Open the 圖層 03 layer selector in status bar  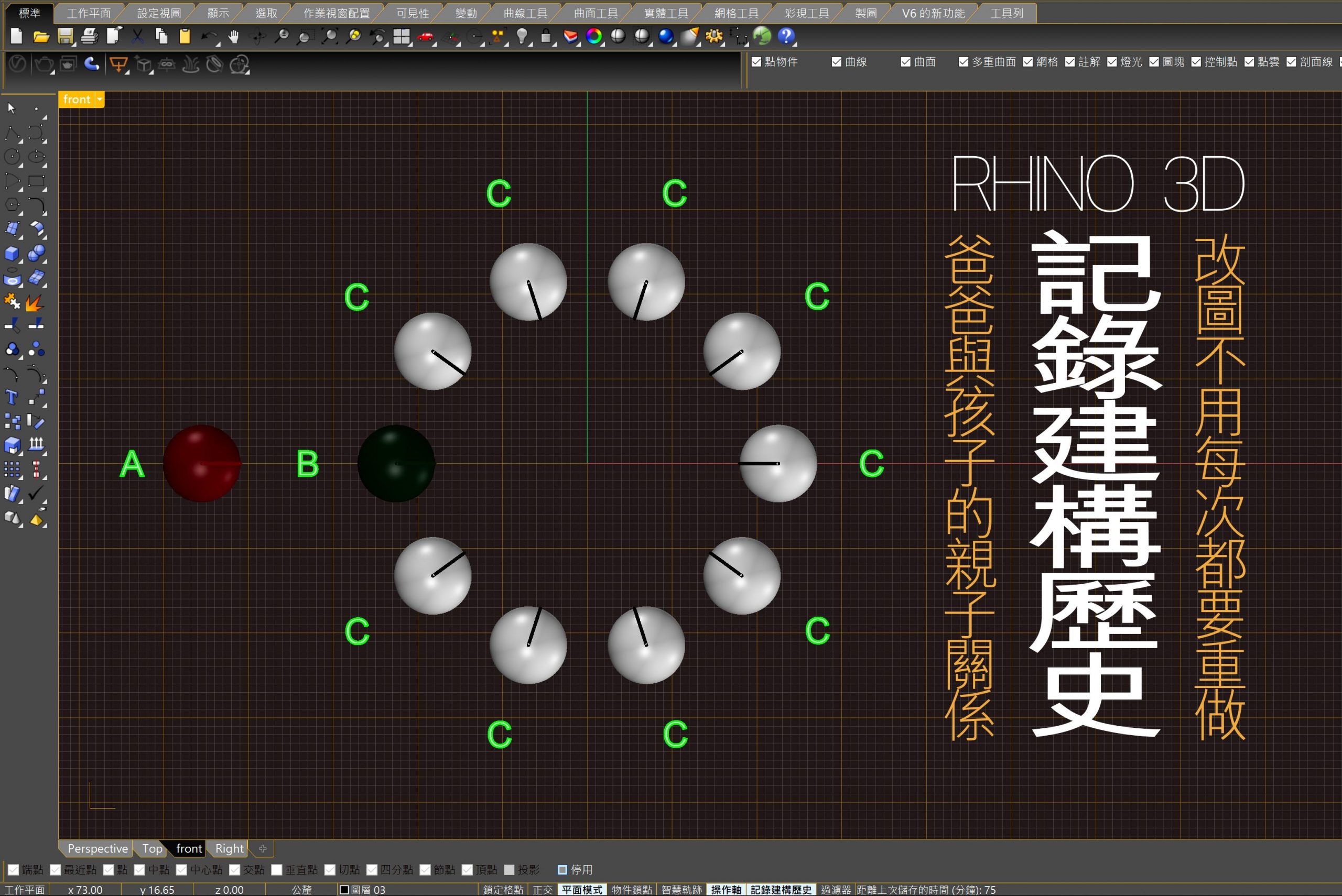pyautogui.click(x=362, y=890)
